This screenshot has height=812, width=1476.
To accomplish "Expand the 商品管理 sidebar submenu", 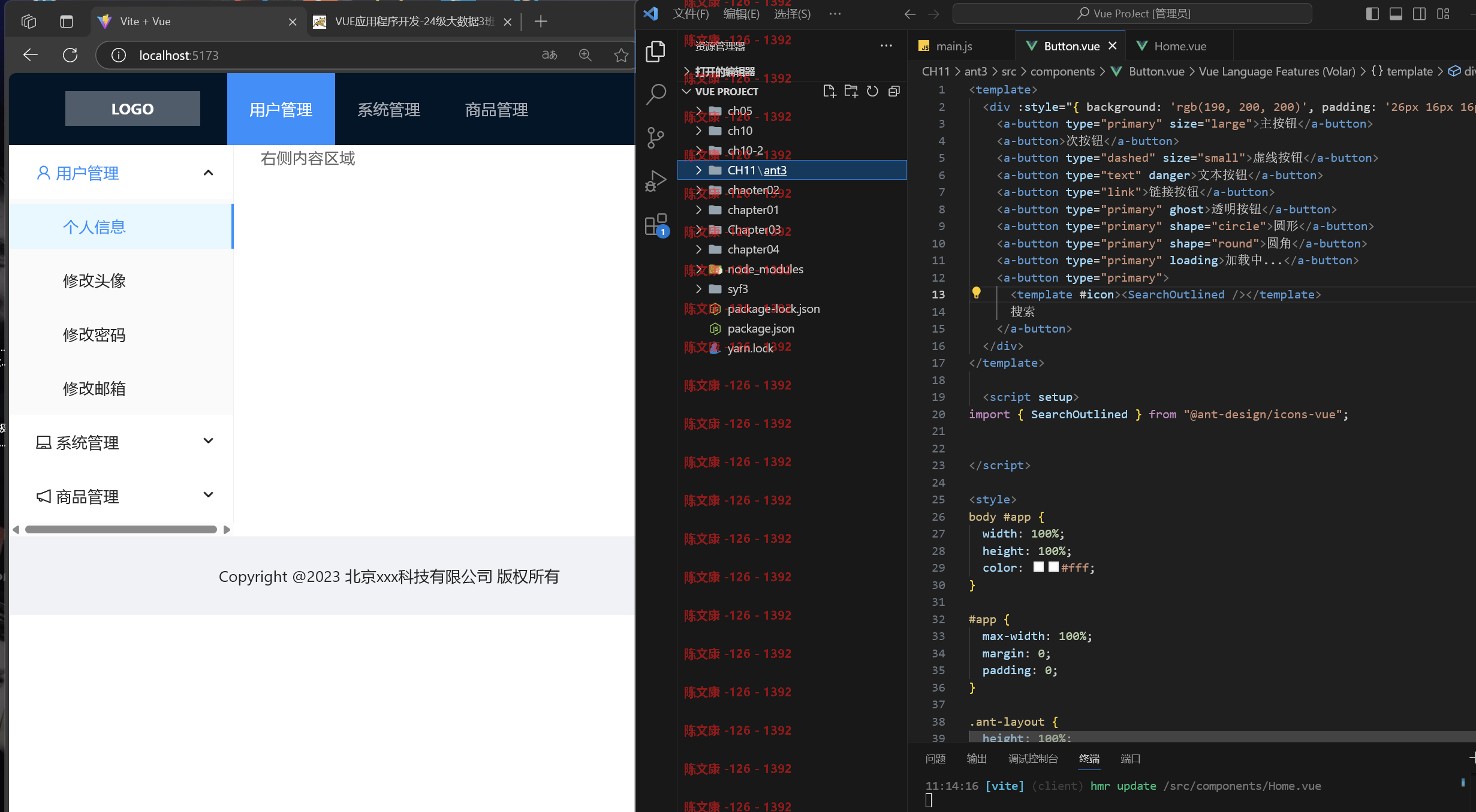I will 209,495.
